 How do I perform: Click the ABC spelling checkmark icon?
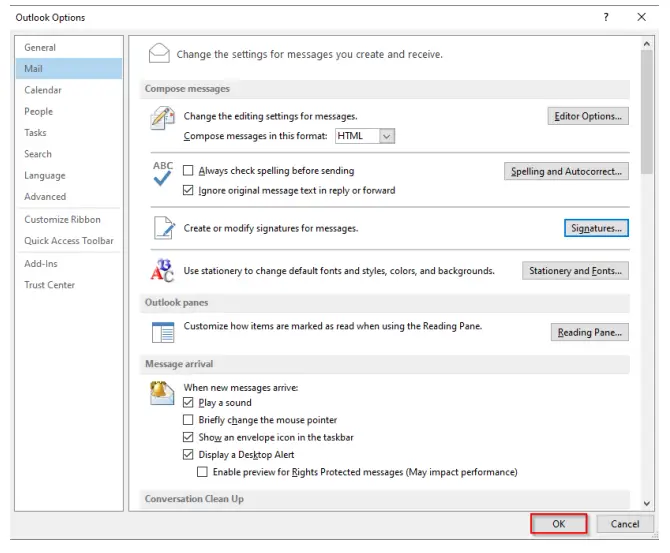[x=163, y=173]
